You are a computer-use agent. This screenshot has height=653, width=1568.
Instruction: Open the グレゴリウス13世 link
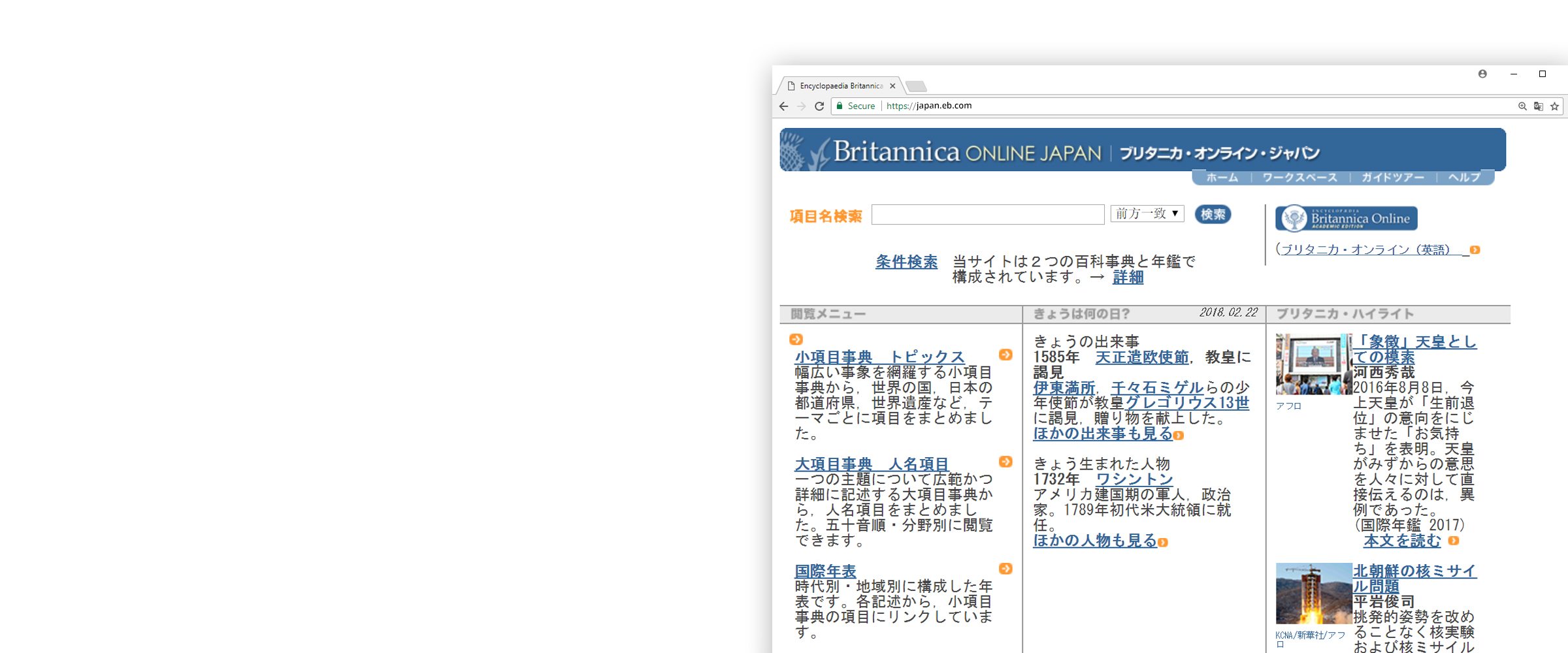click(1187, 403)
